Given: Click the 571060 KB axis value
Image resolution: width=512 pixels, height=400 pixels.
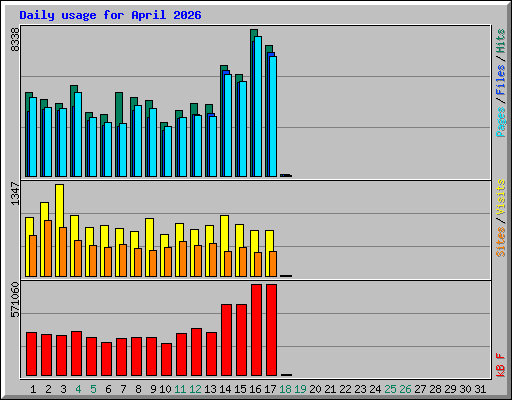Looking at the screenshot, I should tap(15, 300).
